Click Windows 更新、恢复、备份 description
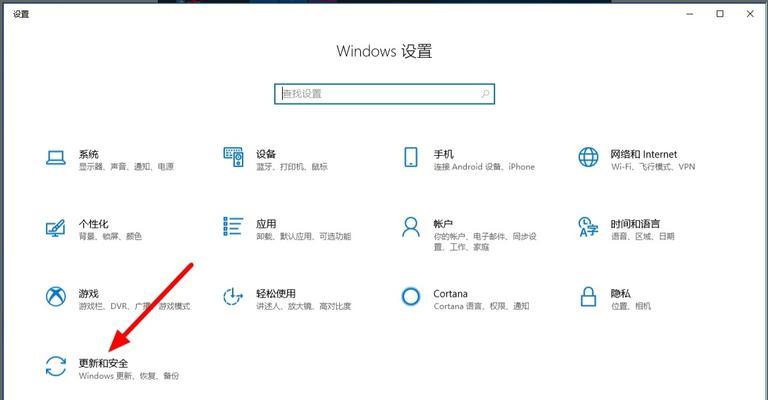This screenshot has width=768, height=400. pyautogui.click(x=129, y=376)
